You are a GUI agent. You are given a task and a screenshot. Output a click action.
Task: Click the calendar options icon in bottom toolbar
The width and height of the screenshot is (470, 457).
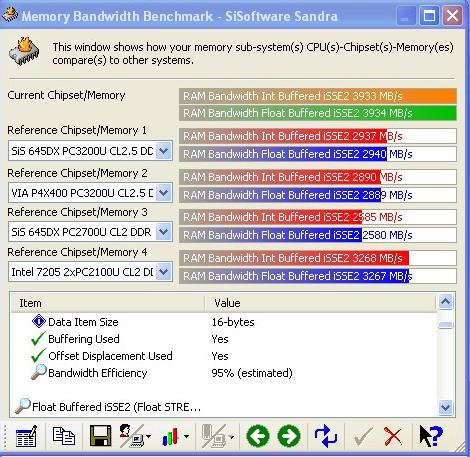coord(26,436)
